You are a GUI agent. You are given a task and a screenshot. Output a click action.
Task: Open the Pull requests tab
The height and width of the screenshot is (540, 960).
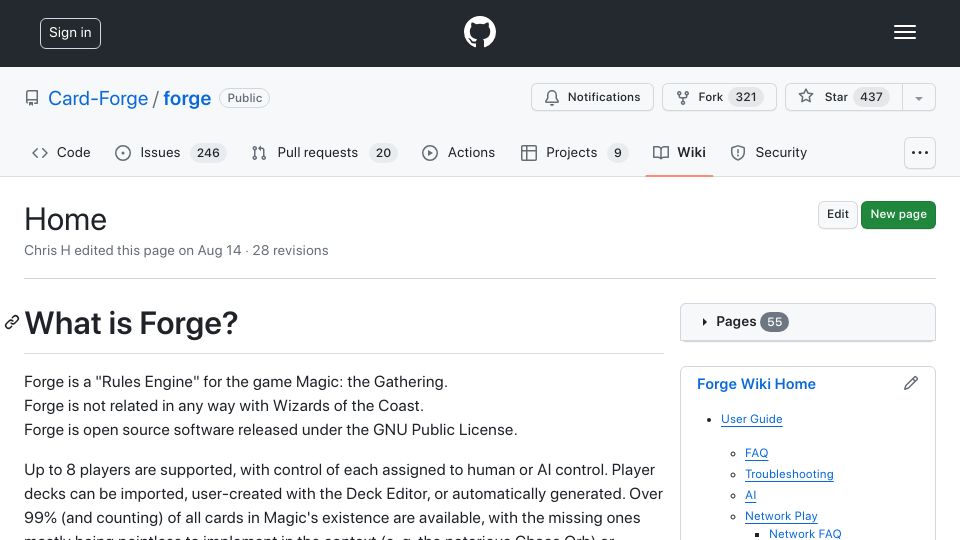click(324, 152)
